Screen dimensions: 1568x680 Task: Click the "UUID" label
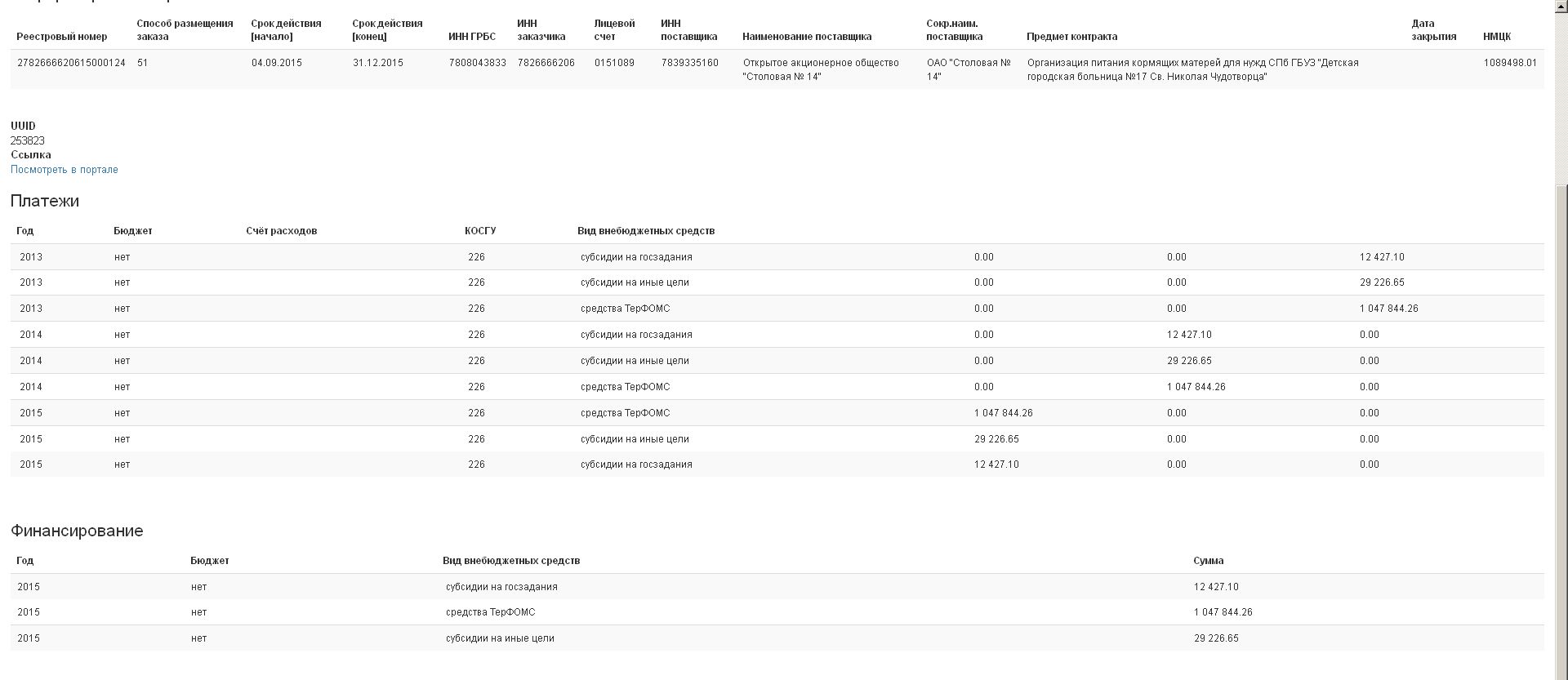coord(23,126)
